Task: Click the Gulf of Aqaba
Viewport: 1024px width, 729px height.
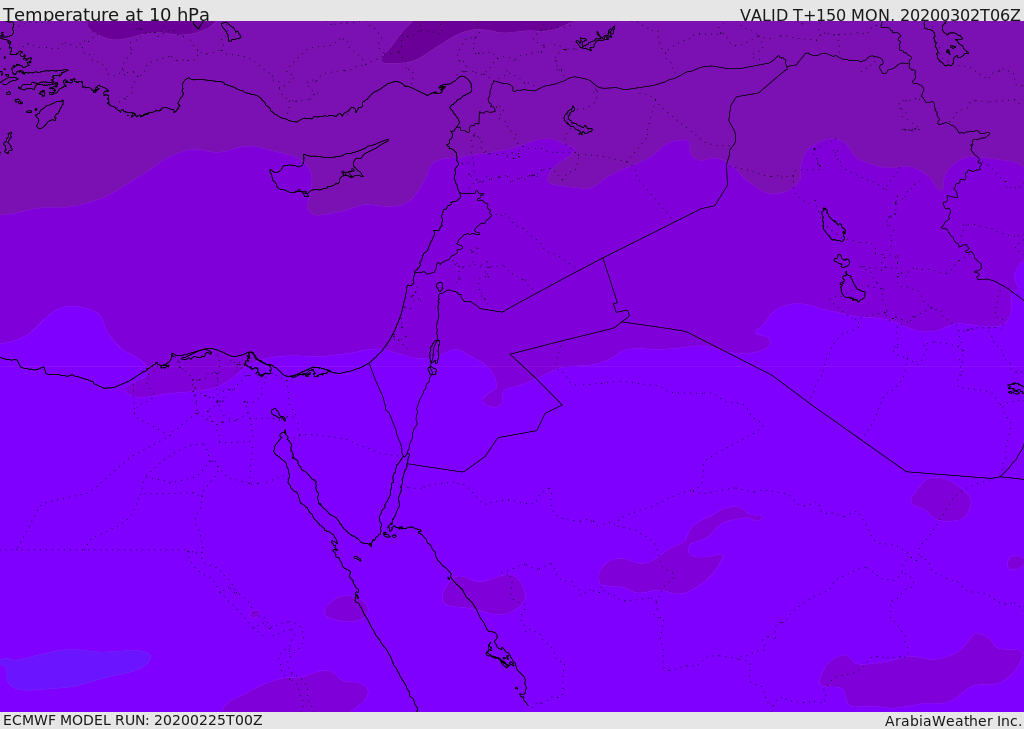Action: click(394, 490)
